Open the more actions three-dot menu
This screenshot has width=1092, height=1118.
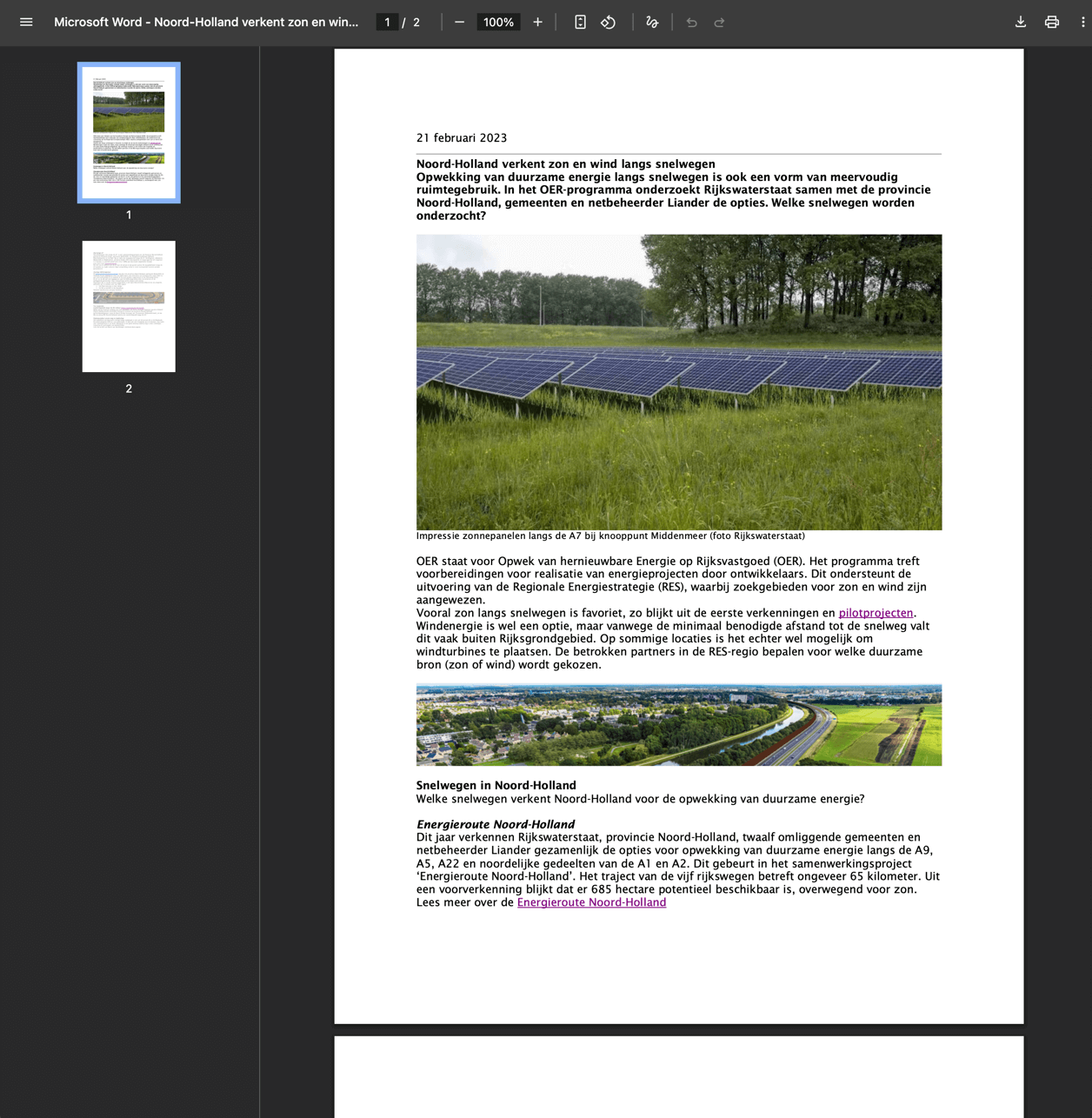[1082, 23]
